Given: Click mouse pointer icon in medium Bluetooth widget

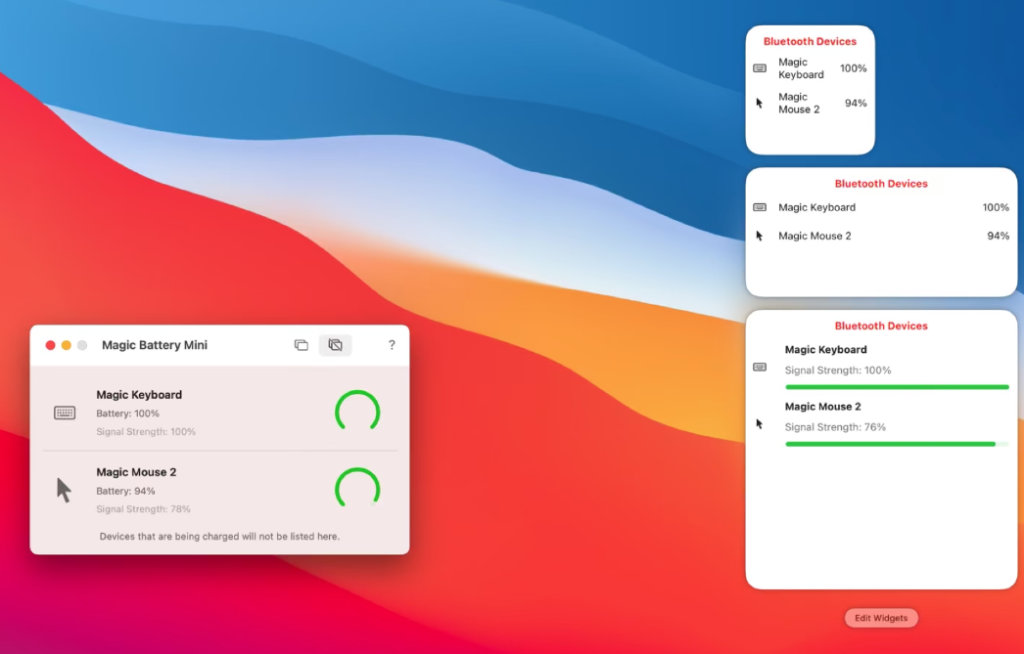Looking at the screenshot, I should coord(759,236).
